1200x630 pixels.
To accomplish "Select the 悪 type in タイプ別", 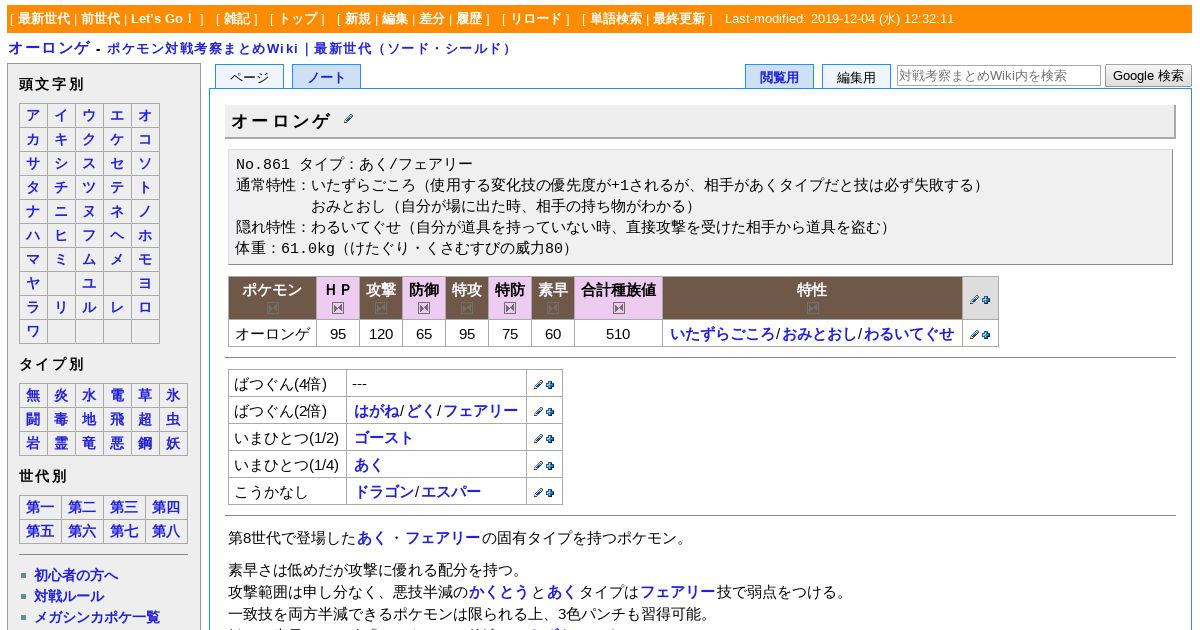I will tap(117, 443).
